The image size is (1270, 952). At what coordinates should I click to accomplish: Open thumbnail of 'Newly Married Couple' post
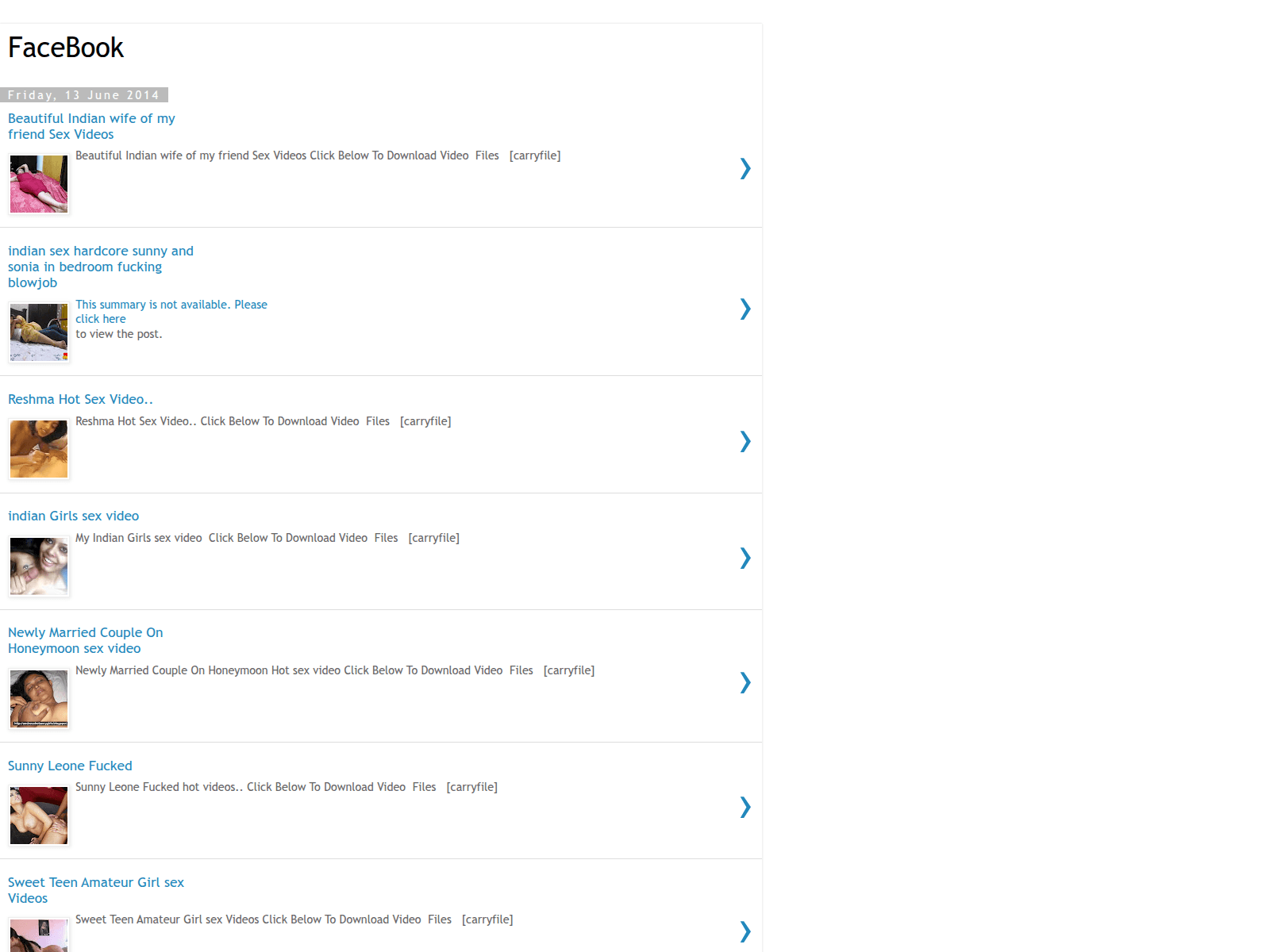39,699
